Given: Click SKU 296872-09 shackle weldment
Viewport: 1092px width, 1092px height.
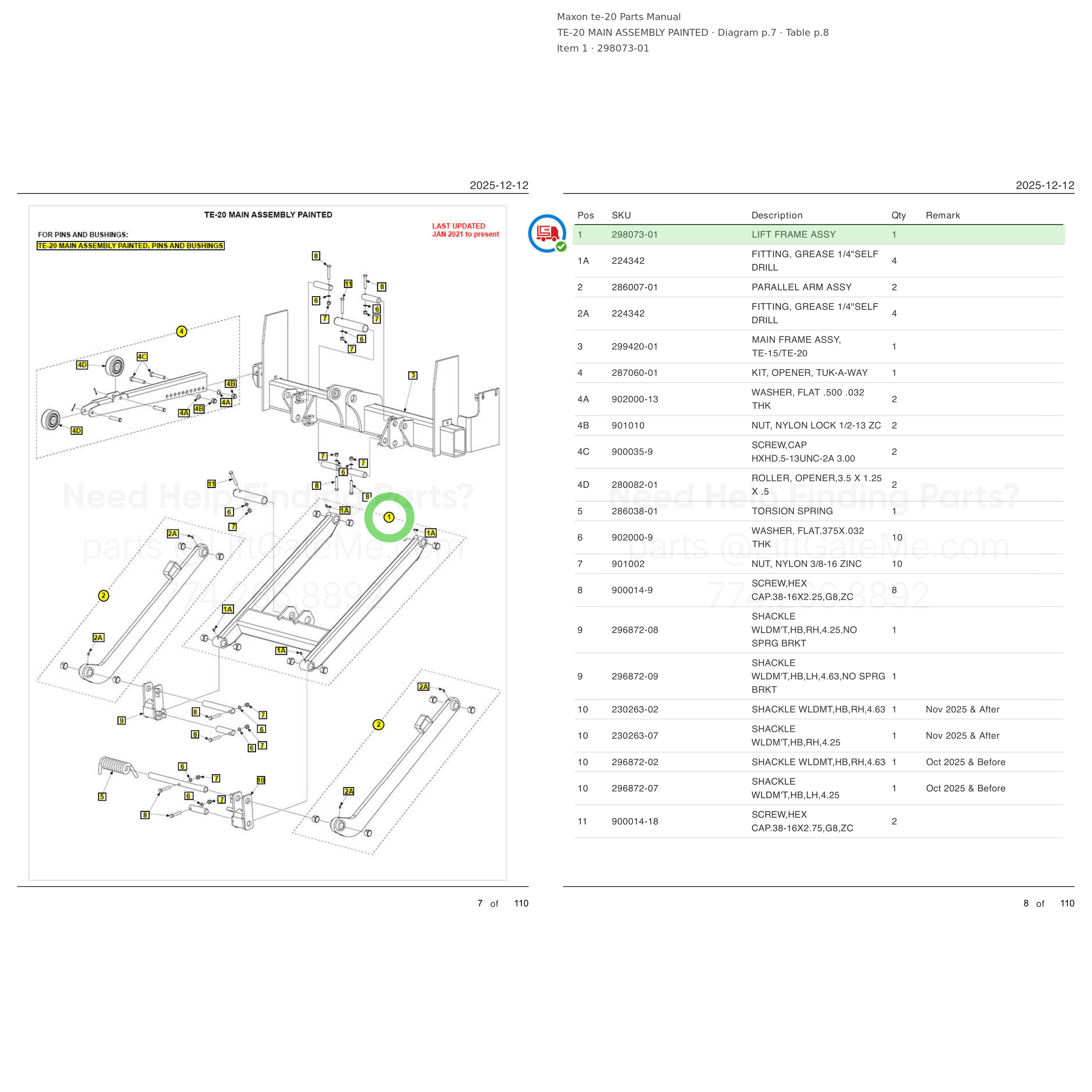Looking at the screenshot, I should pyautogui.click(x=635, y=677).
